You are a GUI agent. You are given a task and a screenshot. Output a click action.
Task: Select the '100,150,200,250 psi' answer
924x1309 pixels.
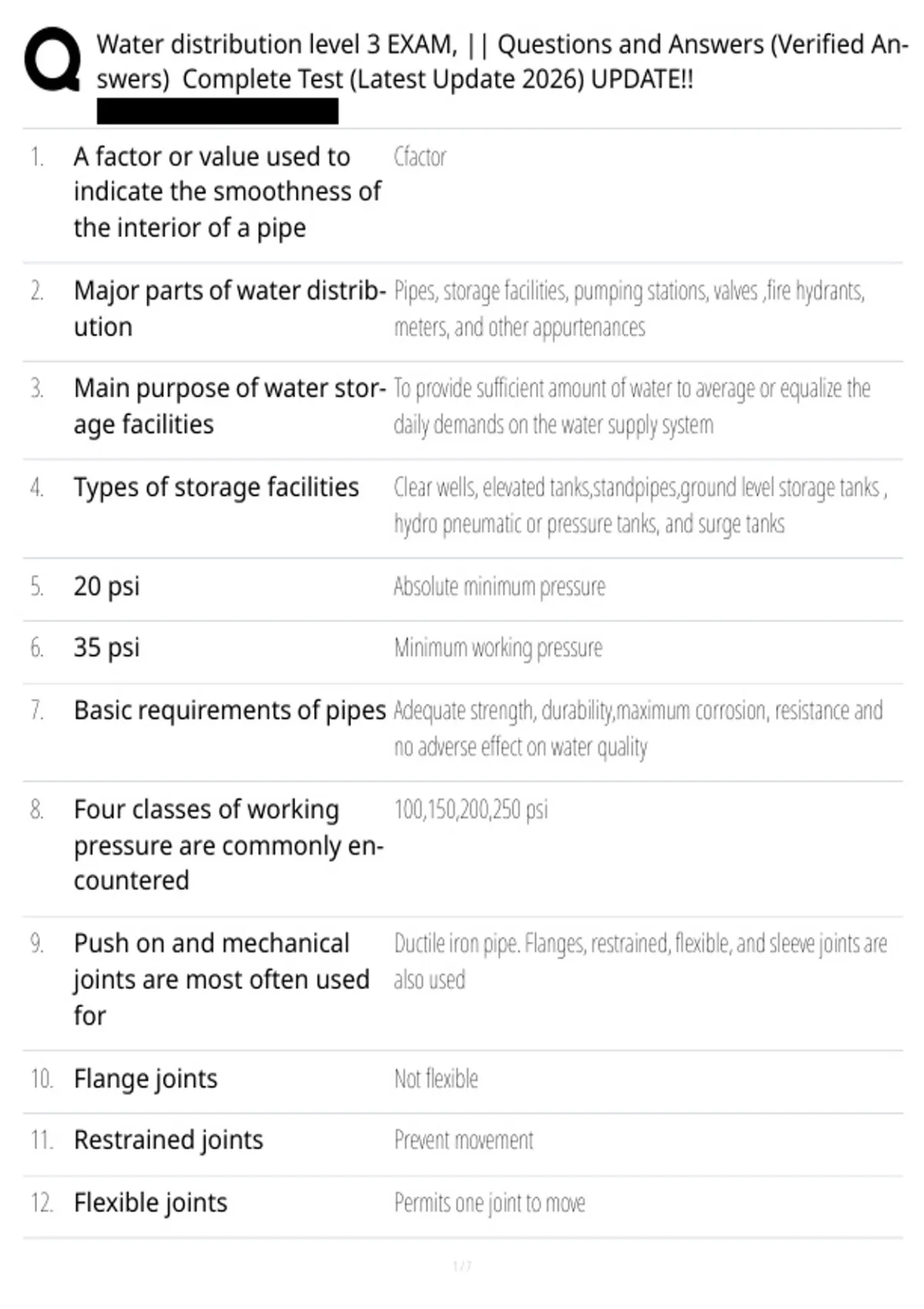tap(471, 809)
